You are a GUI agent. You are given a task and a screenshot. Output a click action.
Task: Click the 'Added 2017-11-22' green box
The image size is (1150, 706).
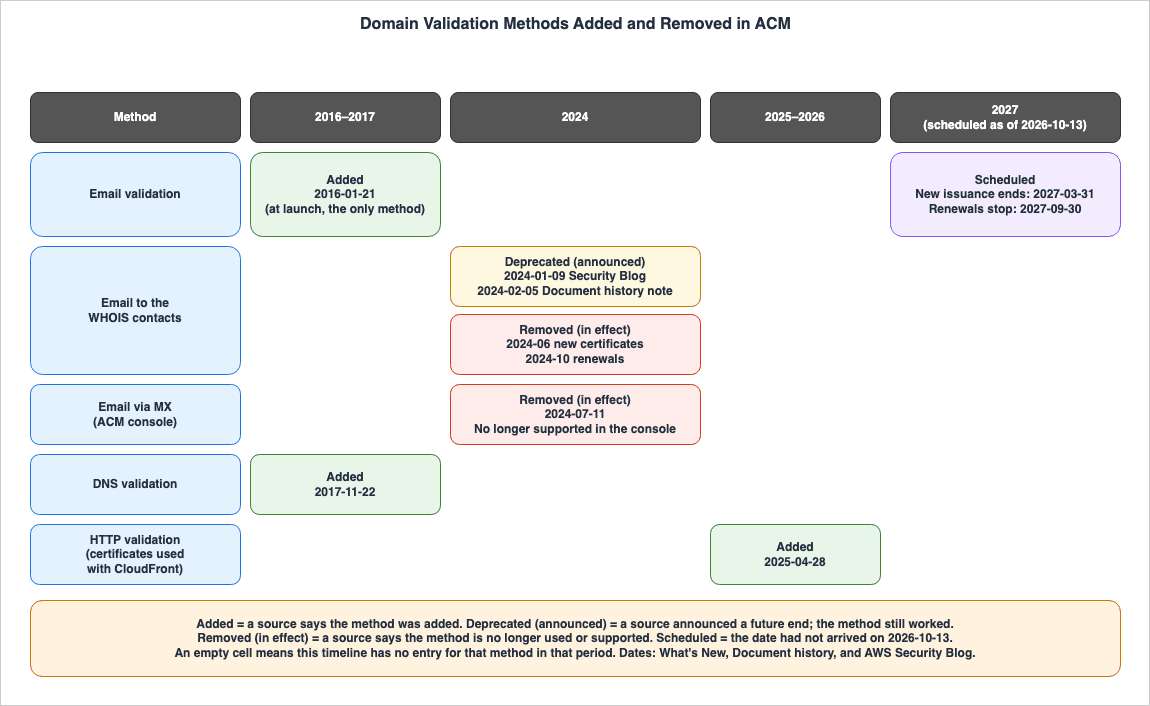[x=345, y=484]
